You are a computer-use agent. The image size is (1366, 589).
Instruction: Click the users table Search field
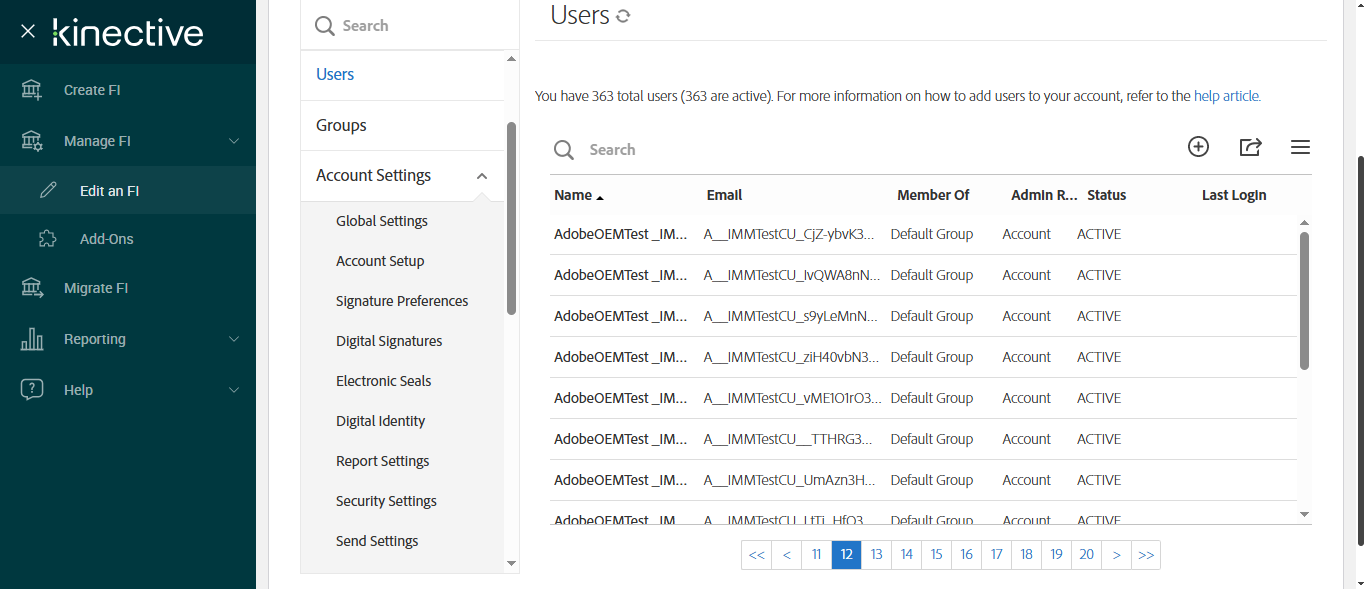pos(700,149)
